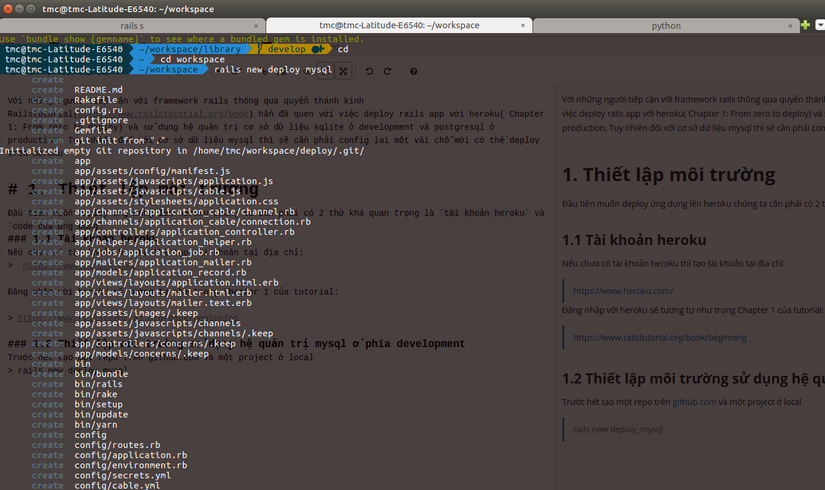Close the "python" tab

[x=790, y=26]
